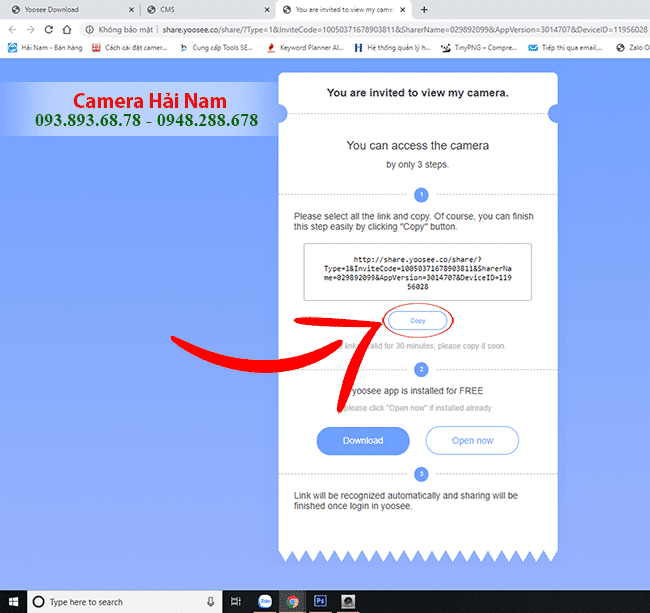650x613 pixels.
Task: Close the 'You are invited' tab
Action: [x=403, y=10]
